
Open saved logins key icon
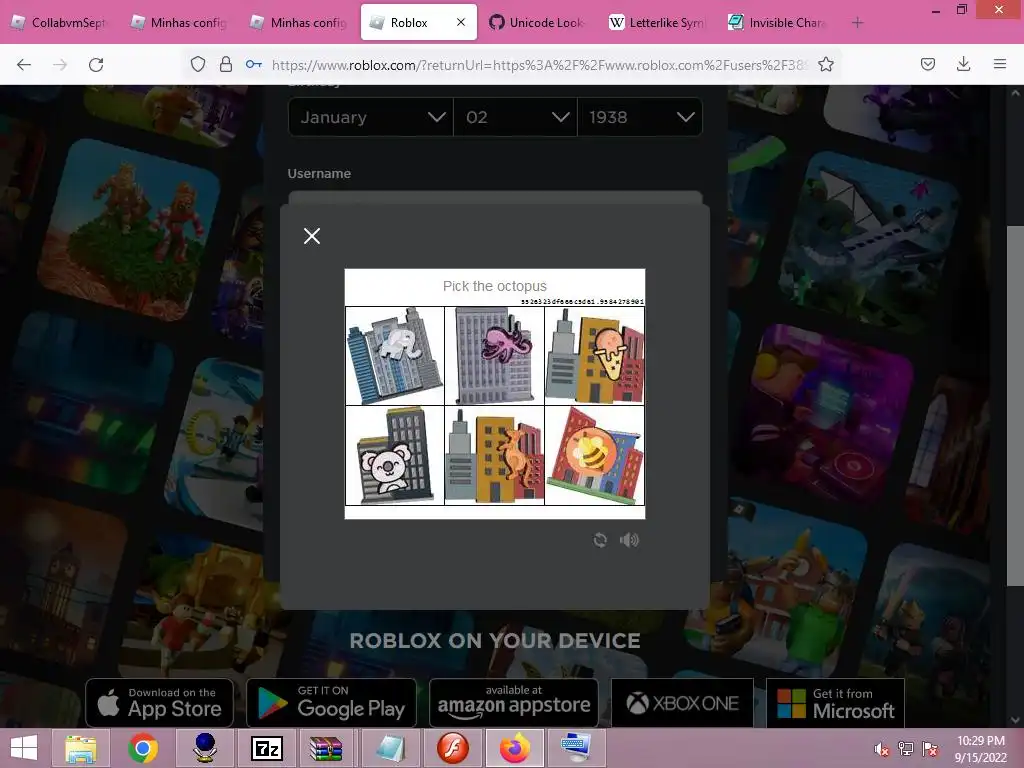(x=254, y=64)
